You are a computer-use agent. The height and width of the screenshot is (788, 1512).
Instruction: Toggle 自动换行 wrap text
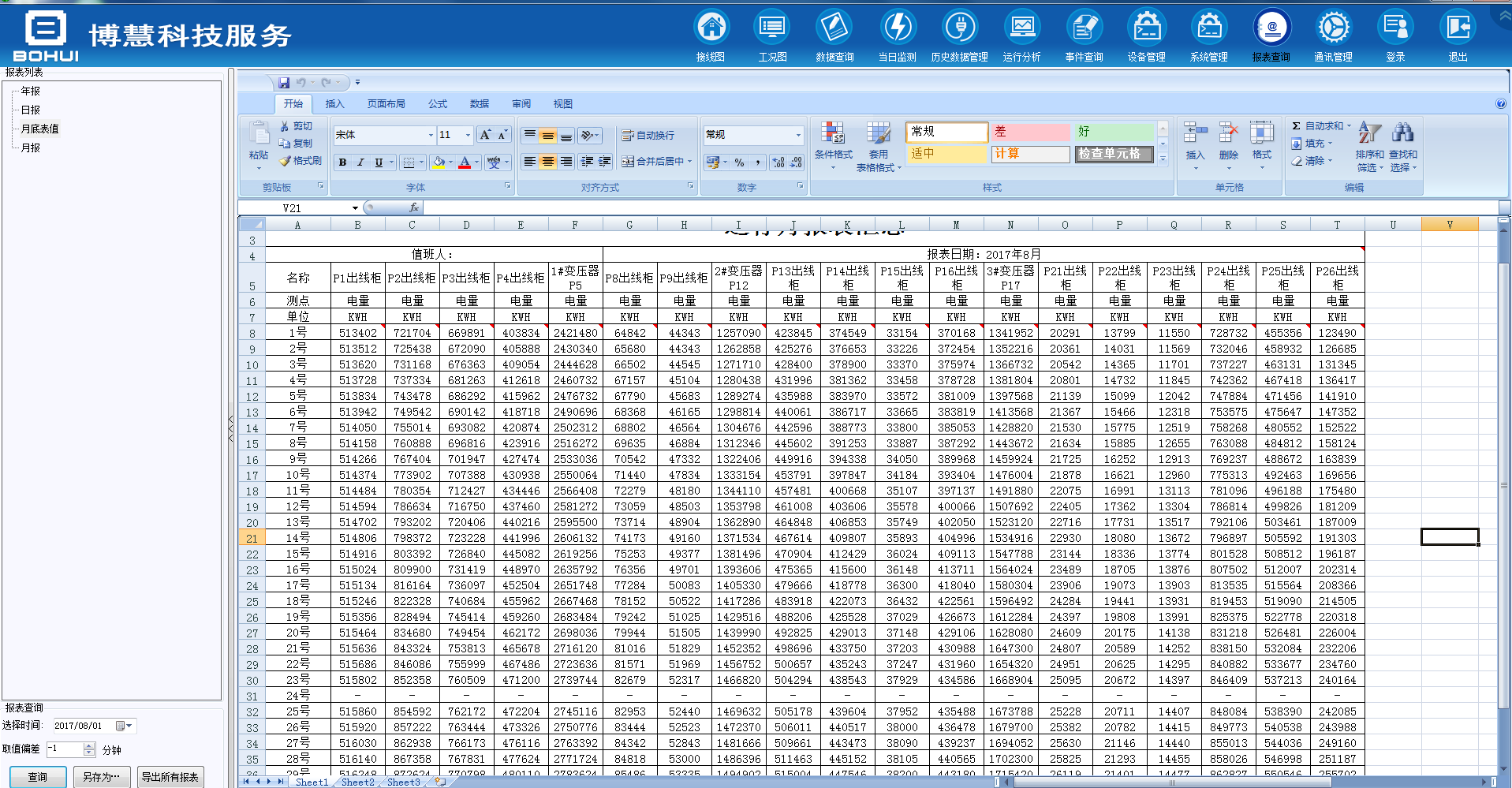648,136
